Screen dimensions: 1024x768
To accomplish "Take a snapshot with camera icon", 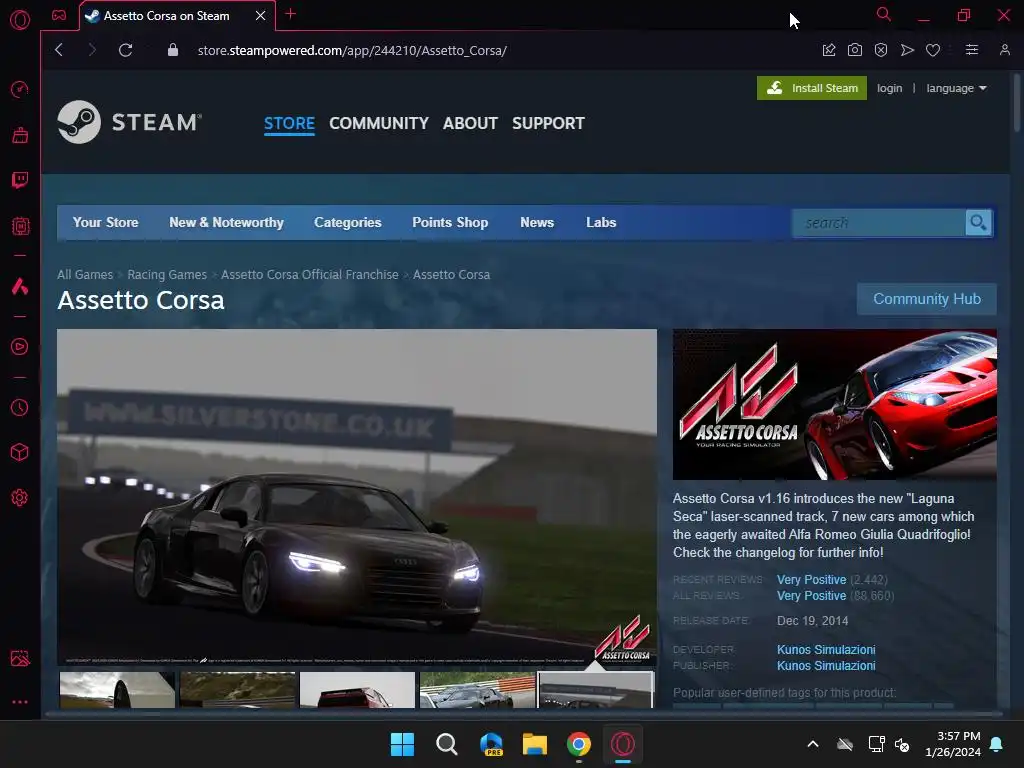I will click(855, 50).
